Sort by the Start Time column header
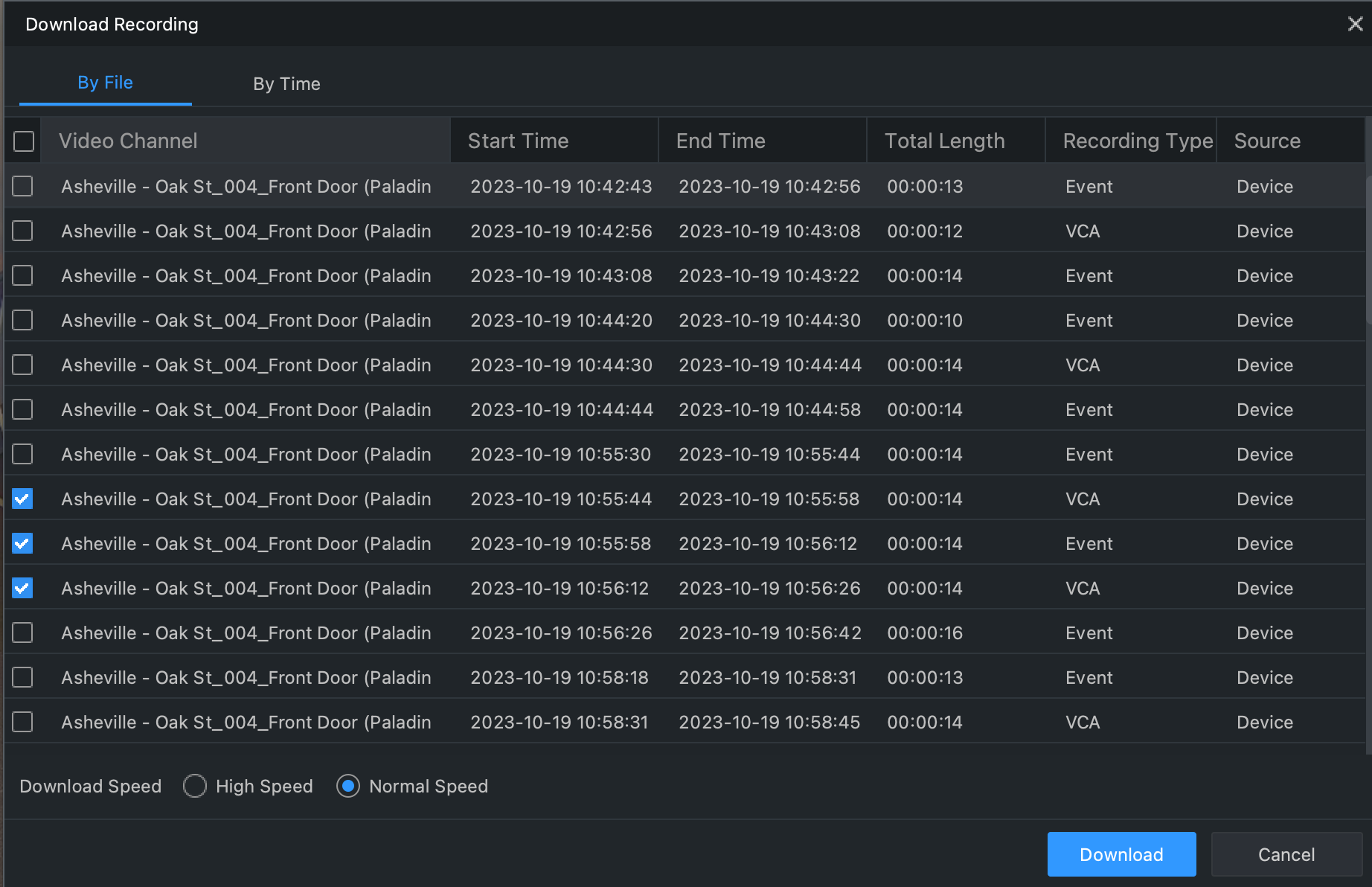This screenshot has height=887, width=1372. [x=518, y=141]
